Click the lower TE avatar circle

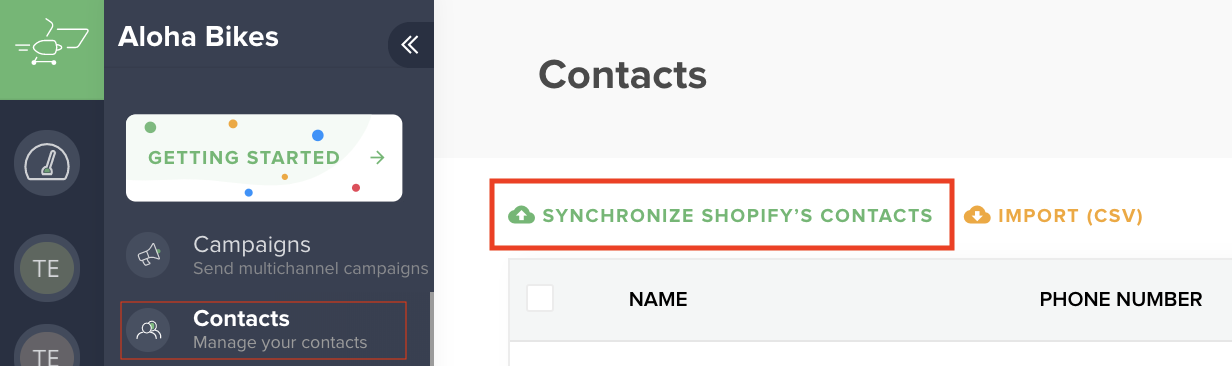47,351
